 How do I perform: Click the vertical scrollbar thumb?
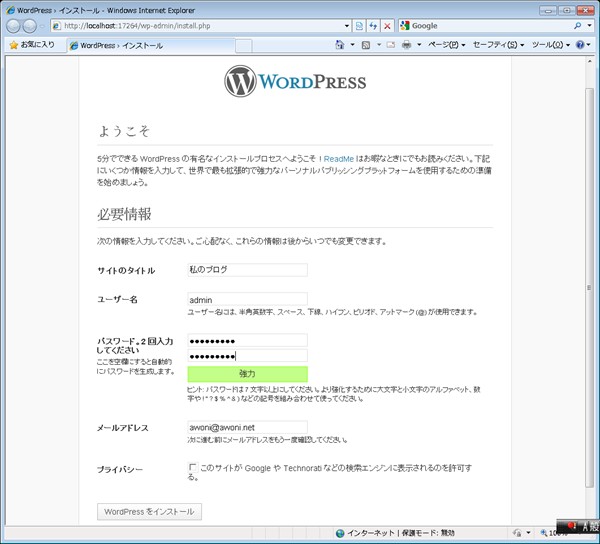click(589, 288)
